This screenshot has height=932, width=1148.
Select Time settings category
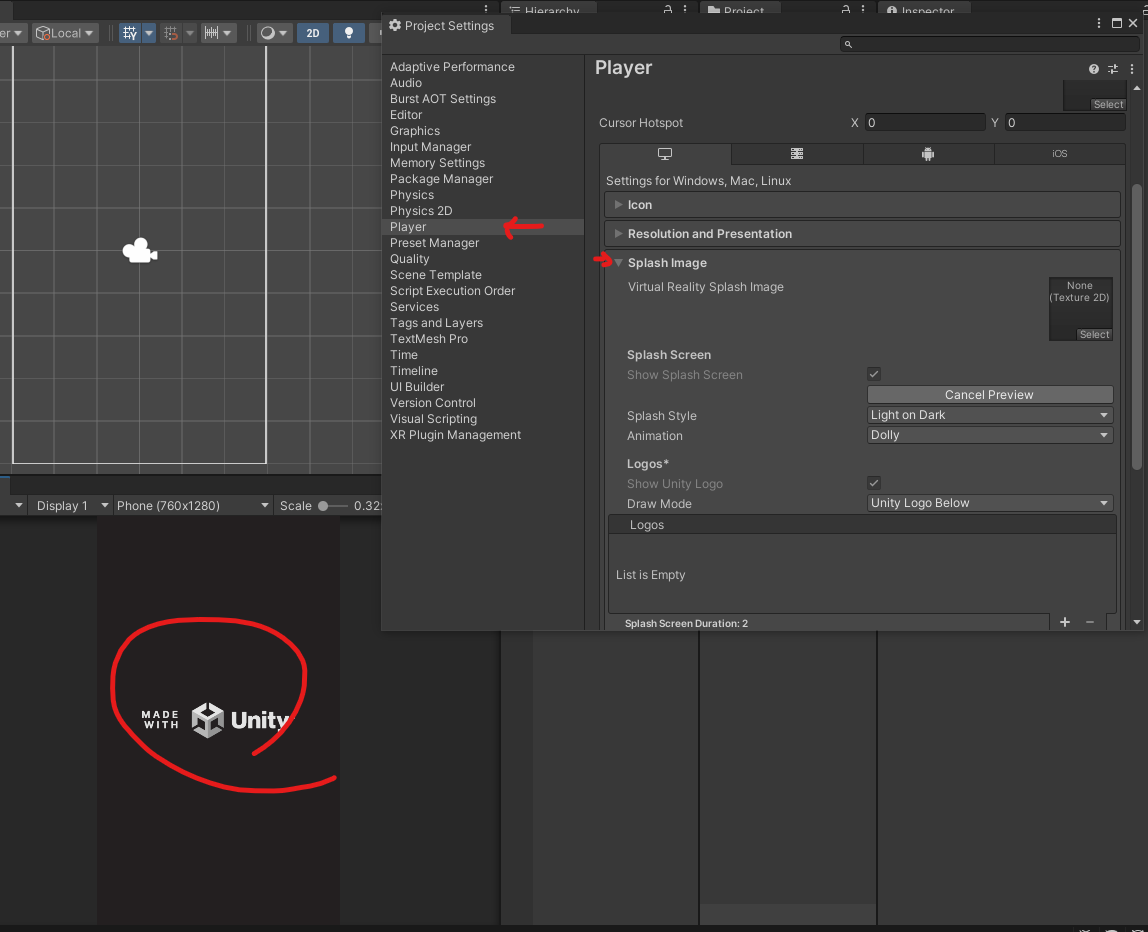pos(403,355)
